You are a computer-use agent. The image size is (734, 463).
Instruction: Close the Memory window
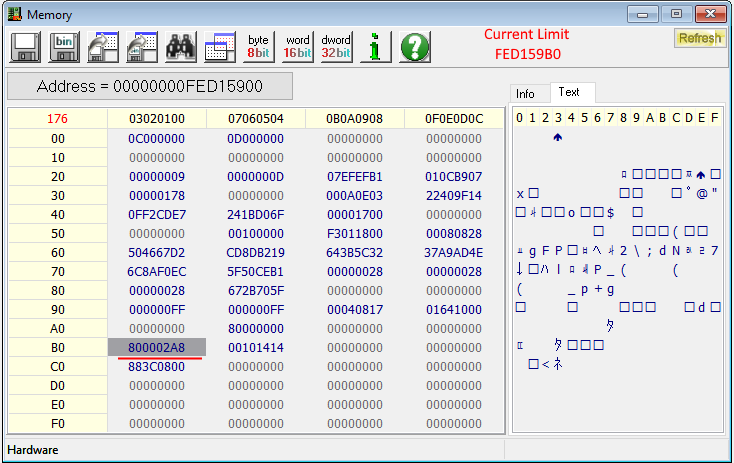[710, 14]
